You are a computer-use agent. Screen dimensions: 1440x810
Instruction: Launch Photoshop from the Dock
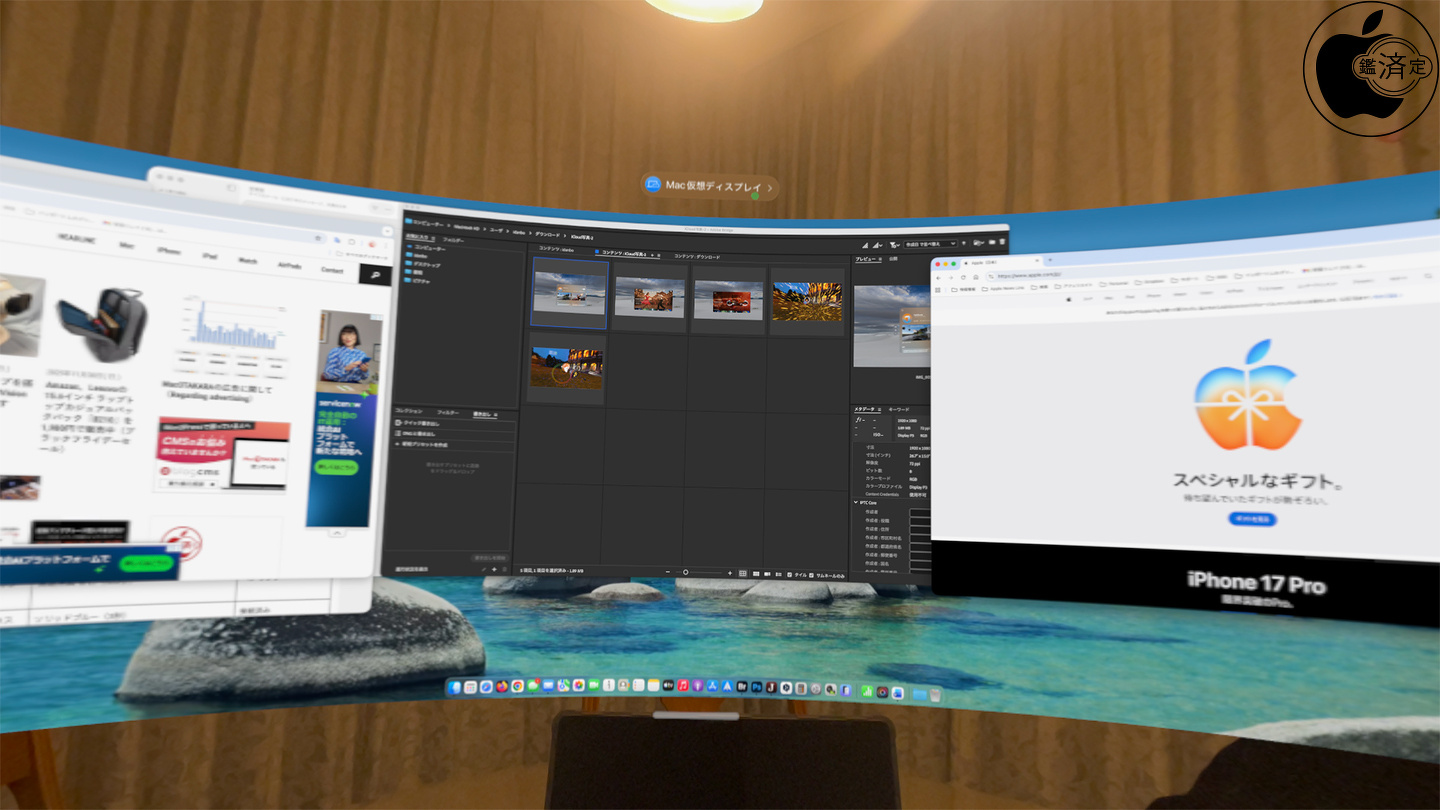coord(757,688)
